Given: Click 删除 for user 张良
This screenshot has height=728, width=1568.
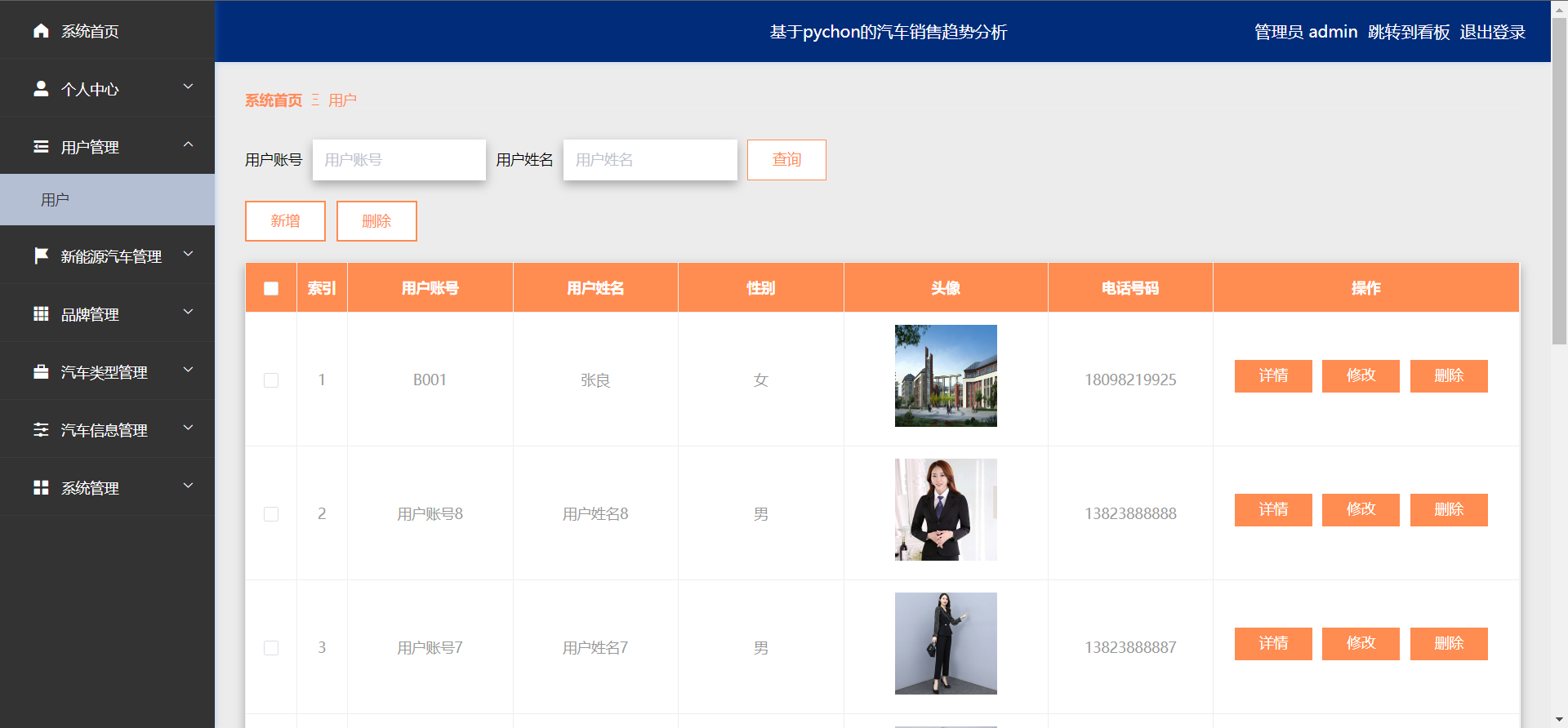Looking at the screenshot, I should coord(1449,376).
